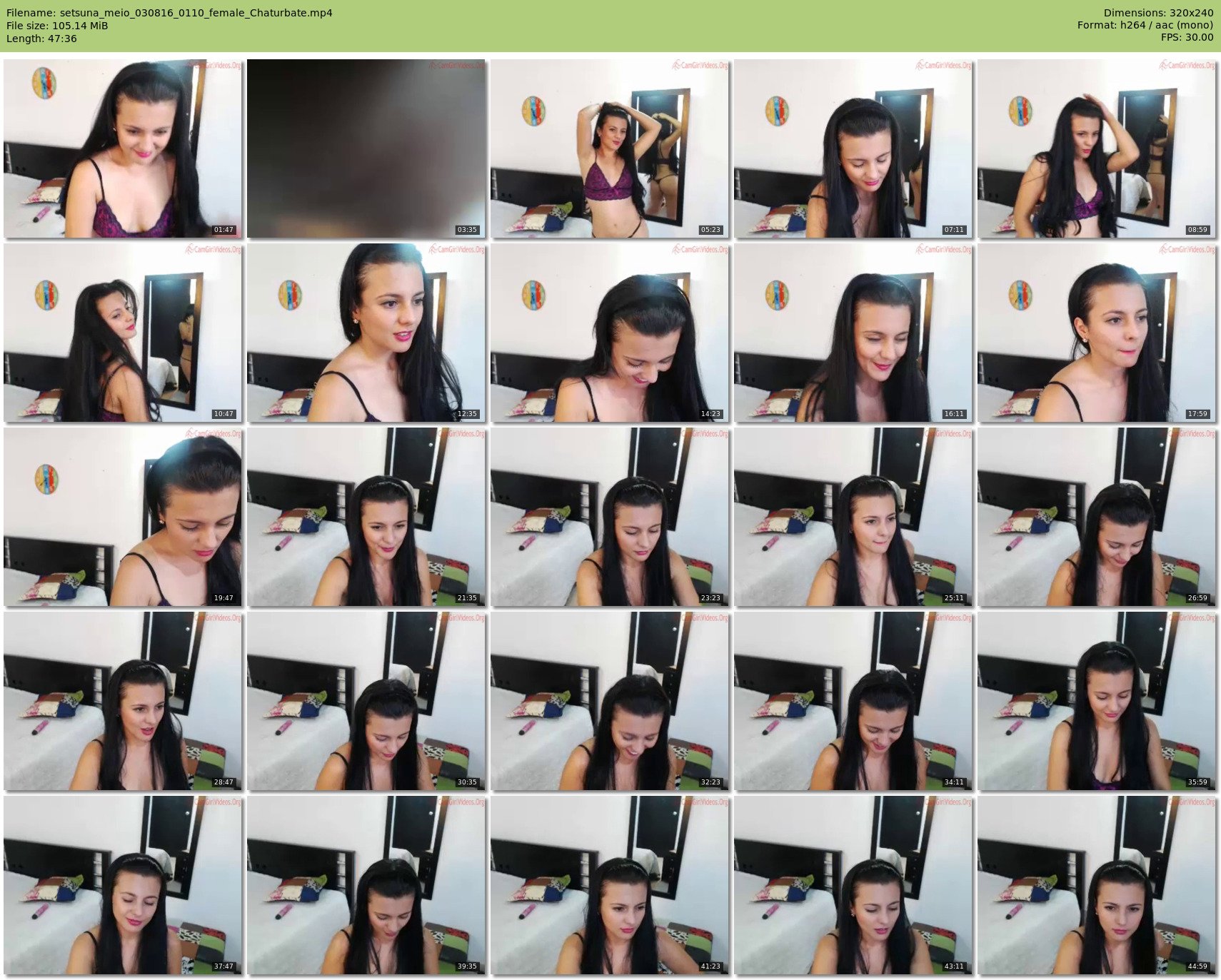Click the thumbnail timestamped 12:35

(x=366, y=333)
